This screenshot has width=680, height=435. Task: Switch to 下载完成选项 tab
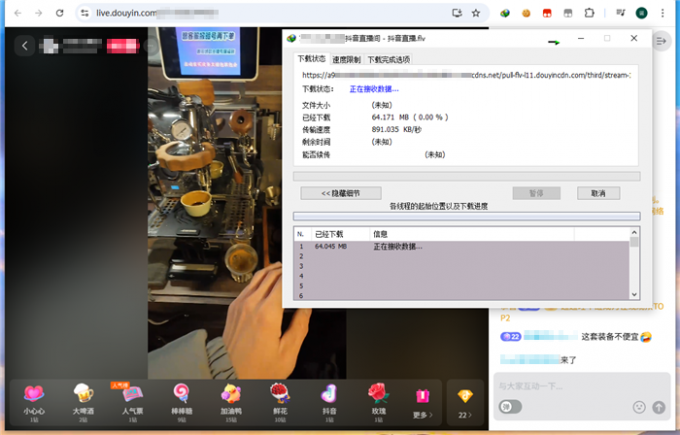pos(389,59)
